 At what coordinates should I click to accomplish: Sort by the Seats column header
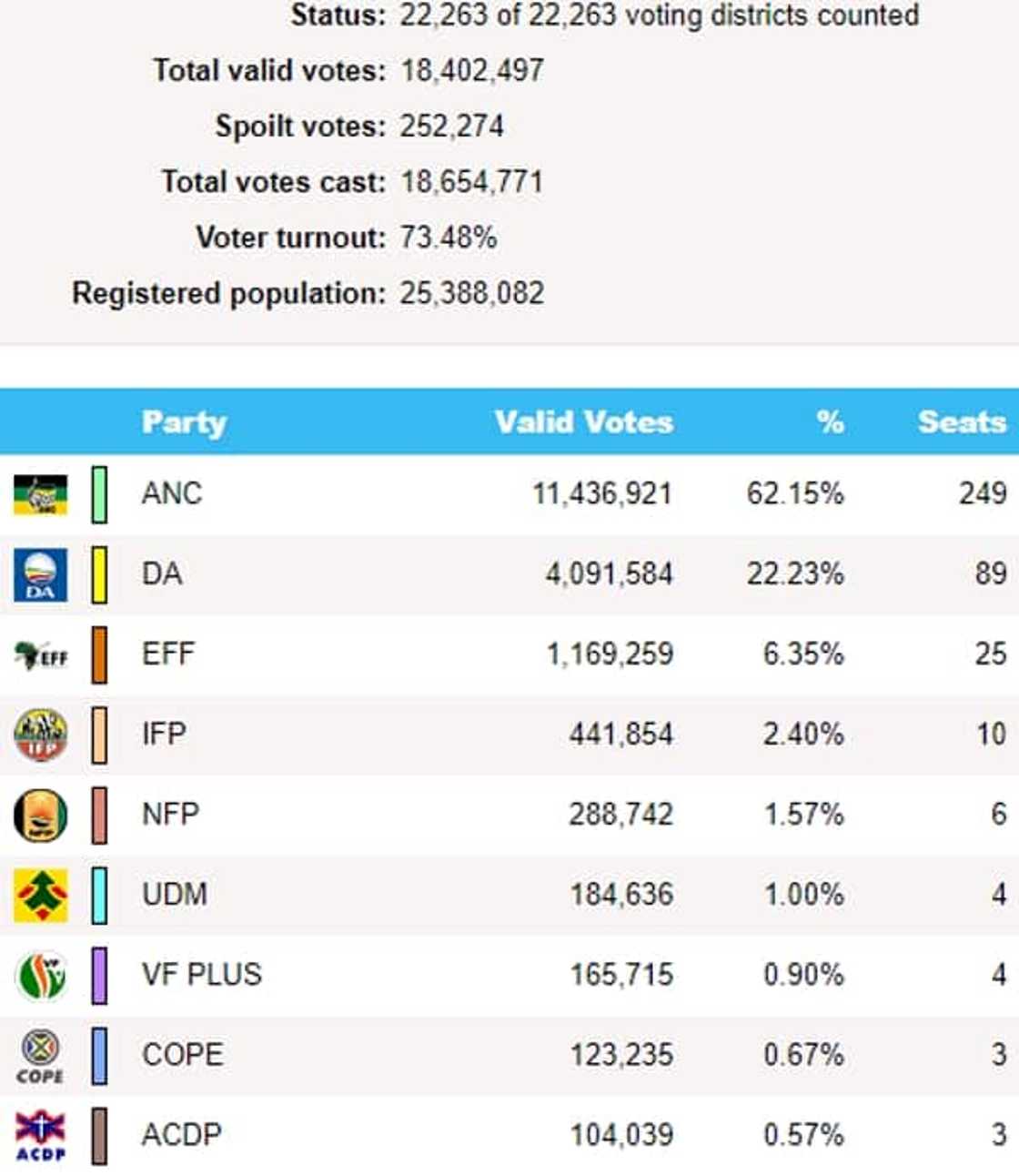tap(961, 422)
